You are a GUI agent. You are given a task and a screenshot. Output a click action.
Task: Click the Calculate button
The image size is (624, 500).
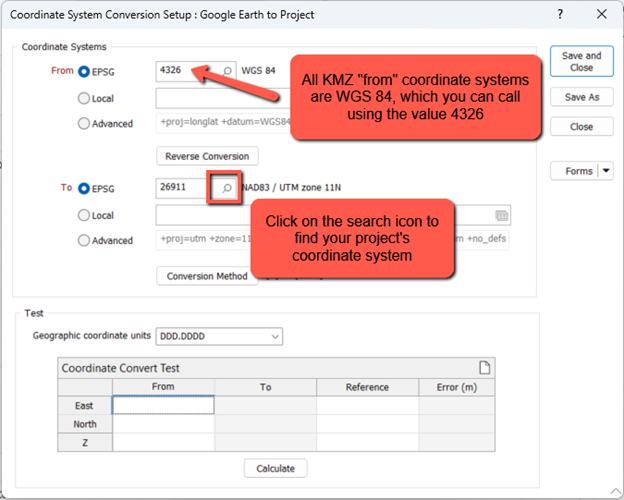pyautogui.click(x=275, y=468)
